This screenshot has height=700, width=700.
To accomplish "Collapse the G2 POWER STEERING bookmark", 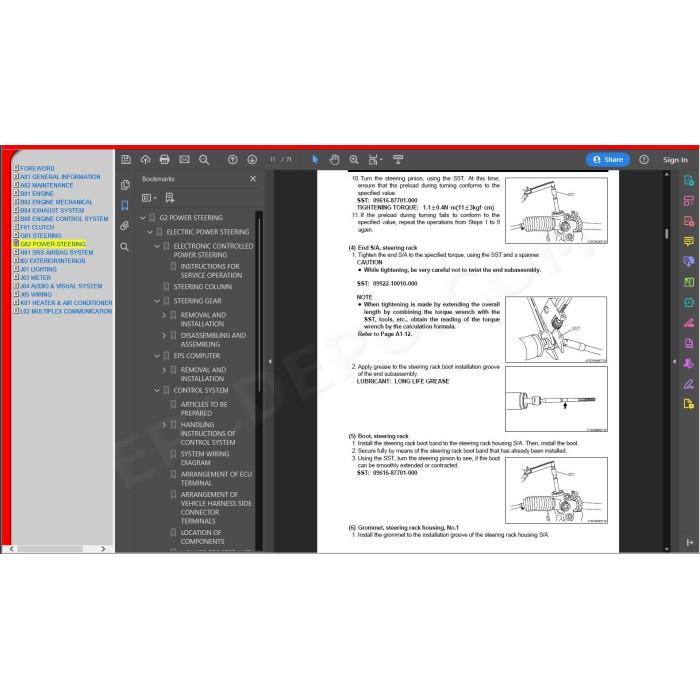I will click(x=143, y=218).
